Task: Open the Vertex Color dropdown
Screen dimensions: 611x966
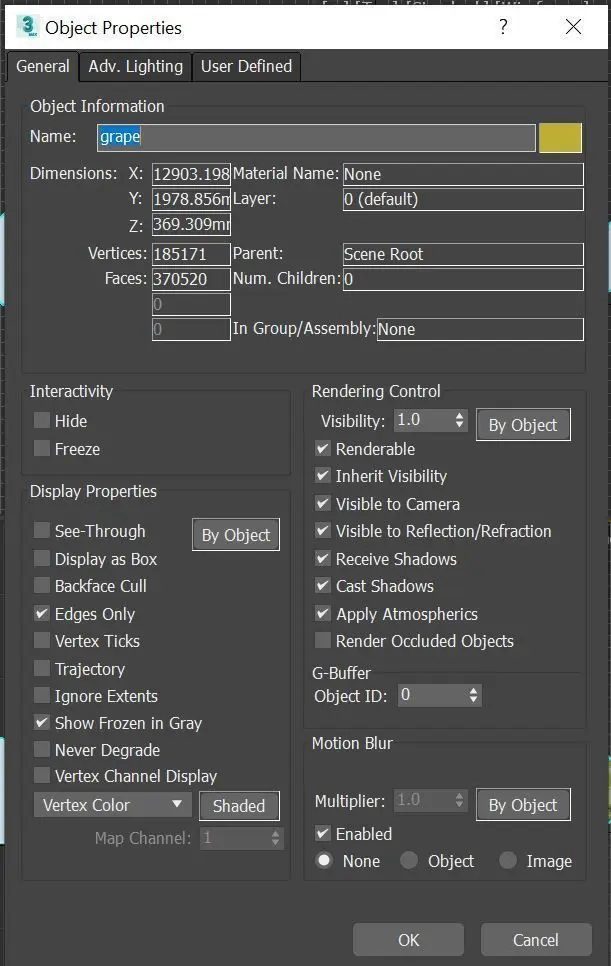Action: click(113, 805)
